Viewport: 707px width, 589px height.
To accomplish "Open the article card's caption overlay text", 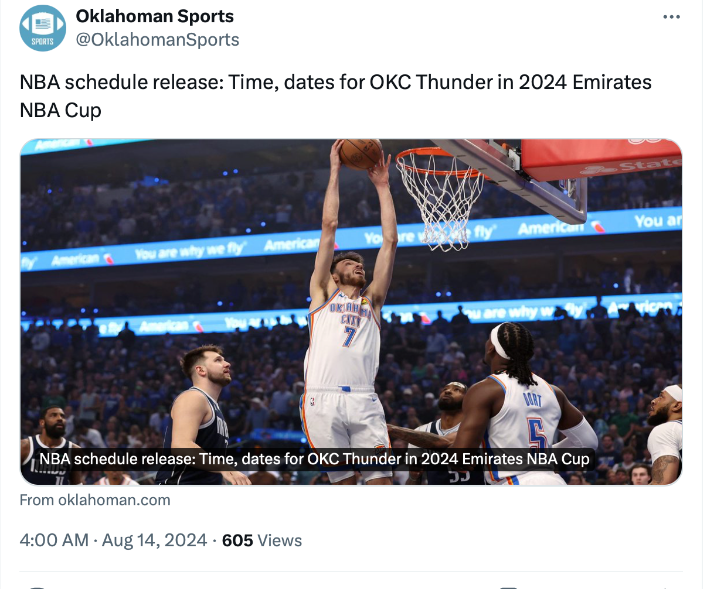I will tap(314, 459).
